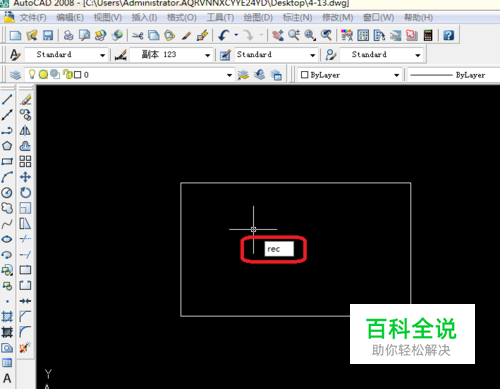Click the Save drawing icon

click(48, 35)
